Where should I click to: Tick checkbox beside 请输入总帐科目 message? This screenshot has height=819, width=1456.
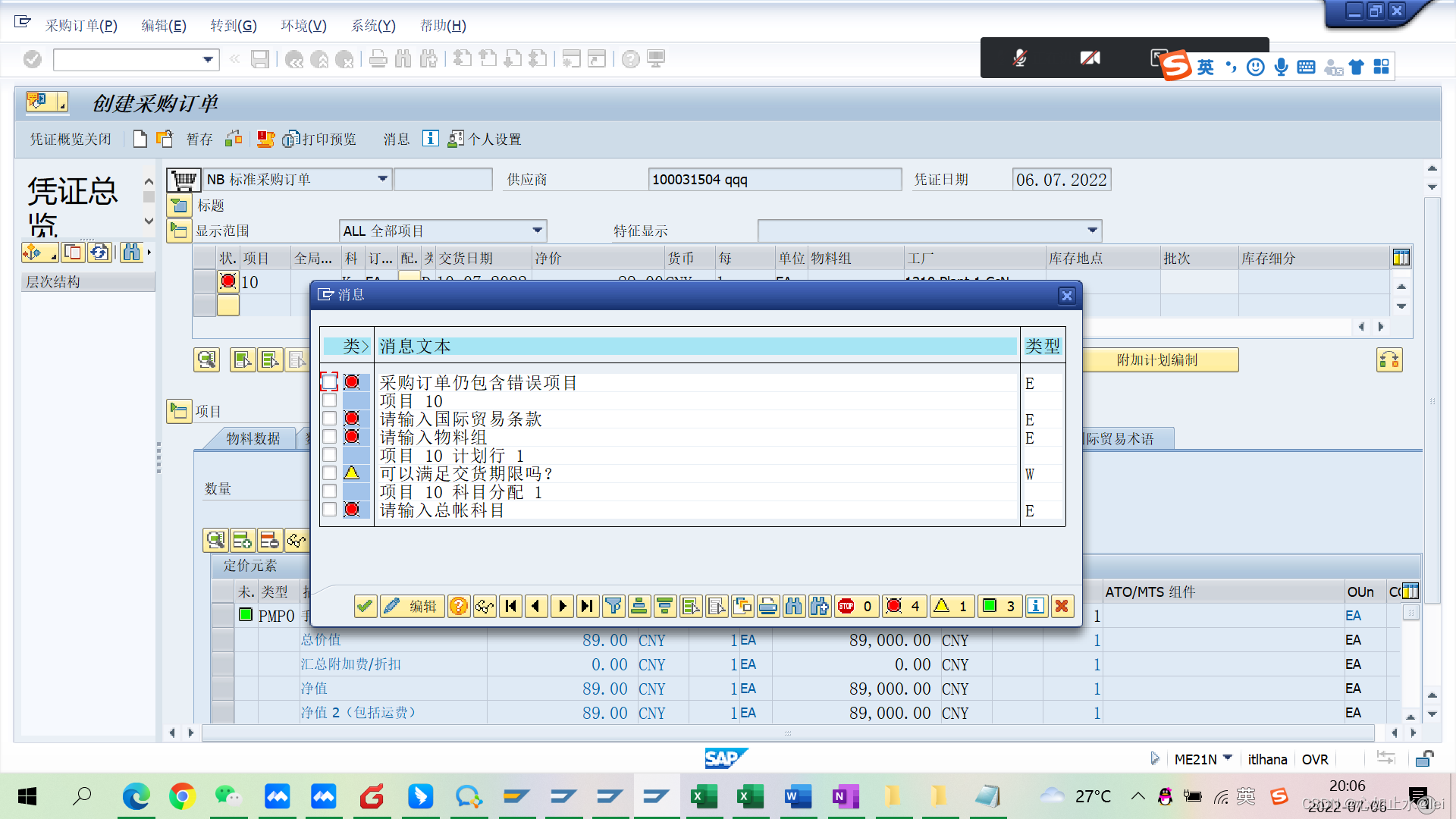329,510
